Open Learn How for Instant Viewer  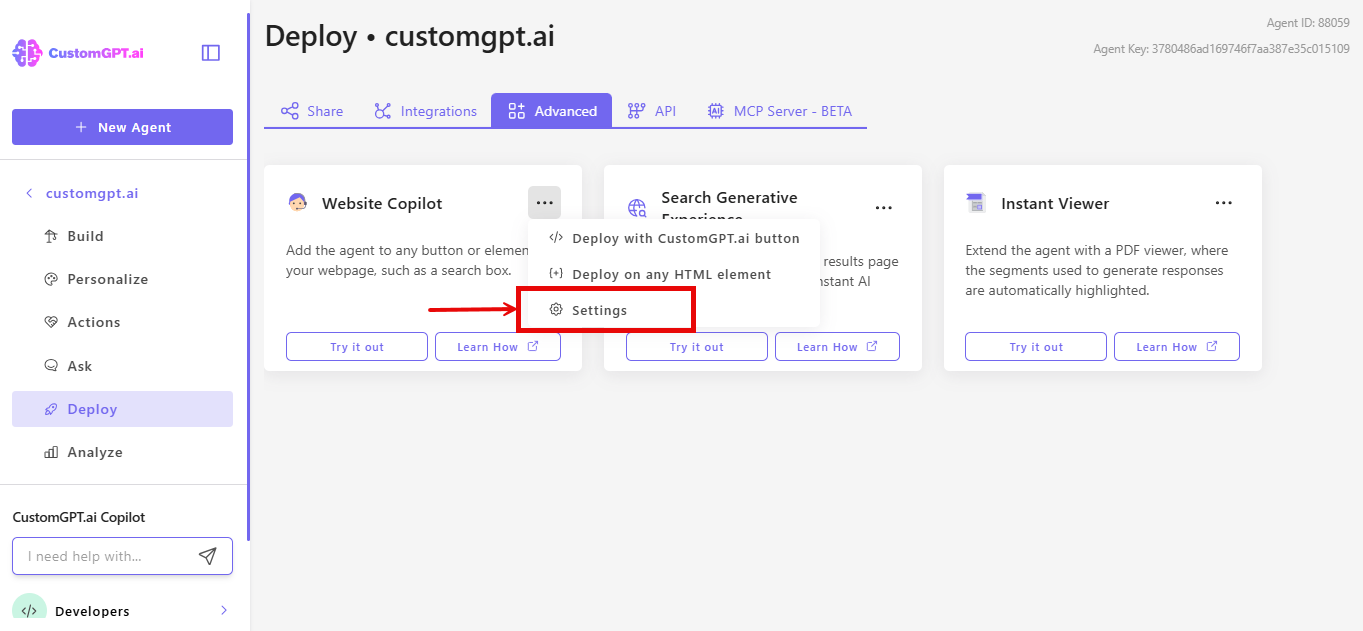(1176, 346)
